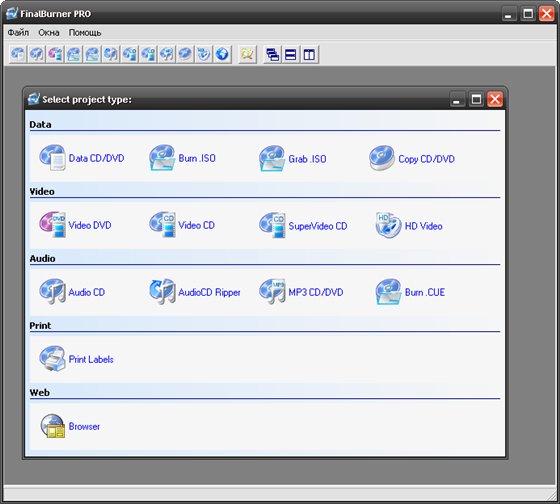Tile windows horizontally from the toolbar
Image resolution: width=560 pixels, height=504 pixels.
tap(291, 55)
